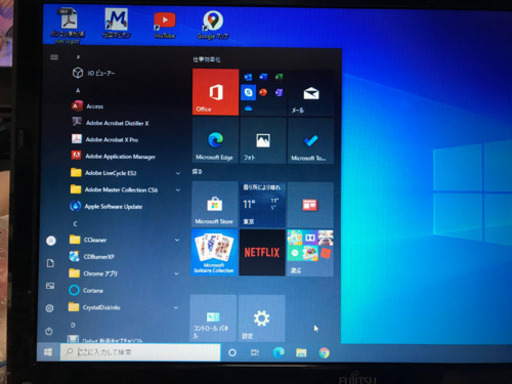This screenshot has width=512, height=384.
Task: Open Pictures from Start sidebar
Action: coord(50,286)
